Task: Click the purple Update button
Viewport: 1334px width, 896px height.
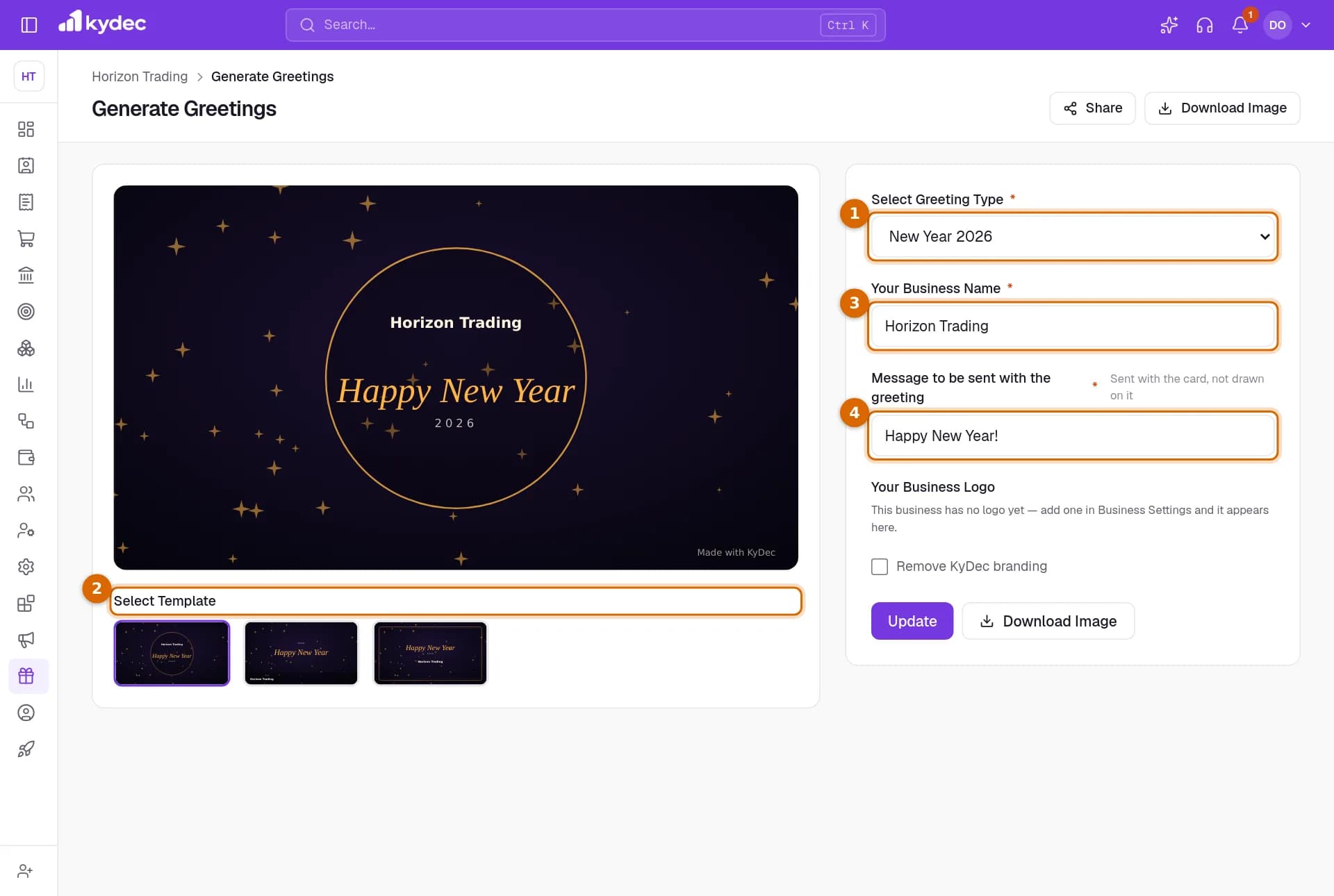Action: click(x=912, y=621)
